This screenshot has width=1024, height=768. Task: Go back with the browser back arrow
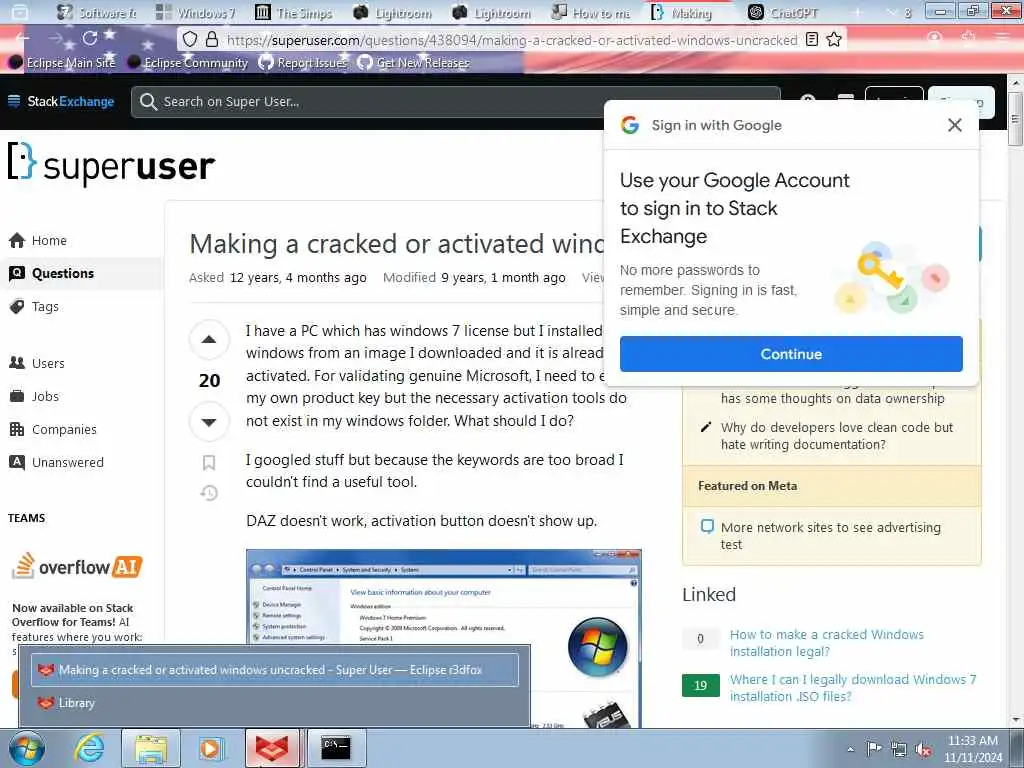(23, 39)
